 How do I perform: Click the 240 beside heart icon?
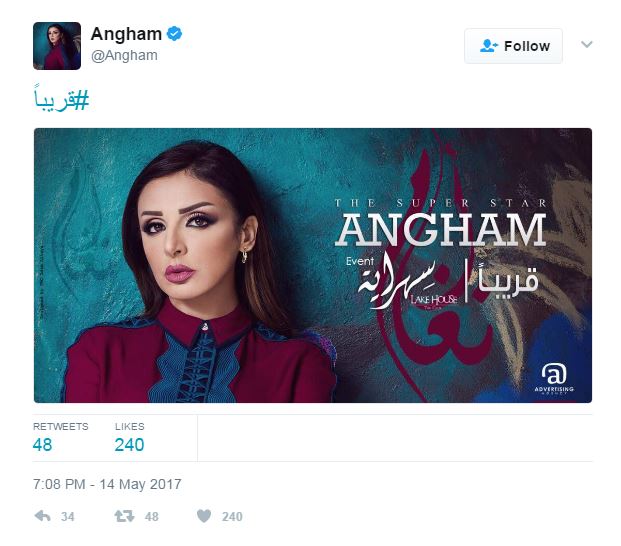[232, 517]
